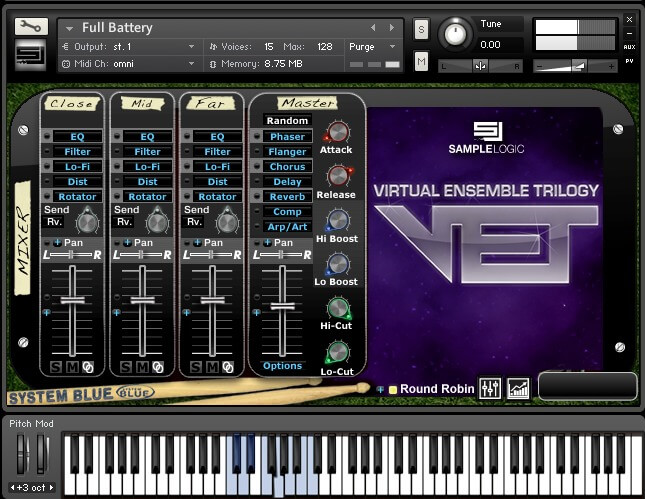
Task: Click the Pitch wheel
Action: (22, 455)
